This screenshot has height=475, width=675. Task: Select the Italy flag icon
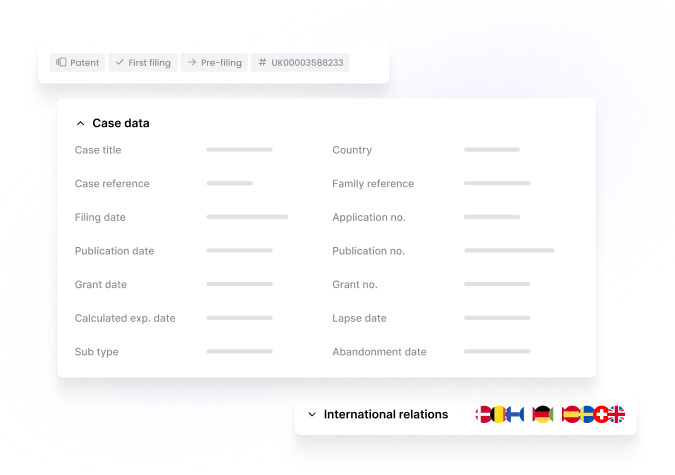pyautogui.click(x=557, y=414)
